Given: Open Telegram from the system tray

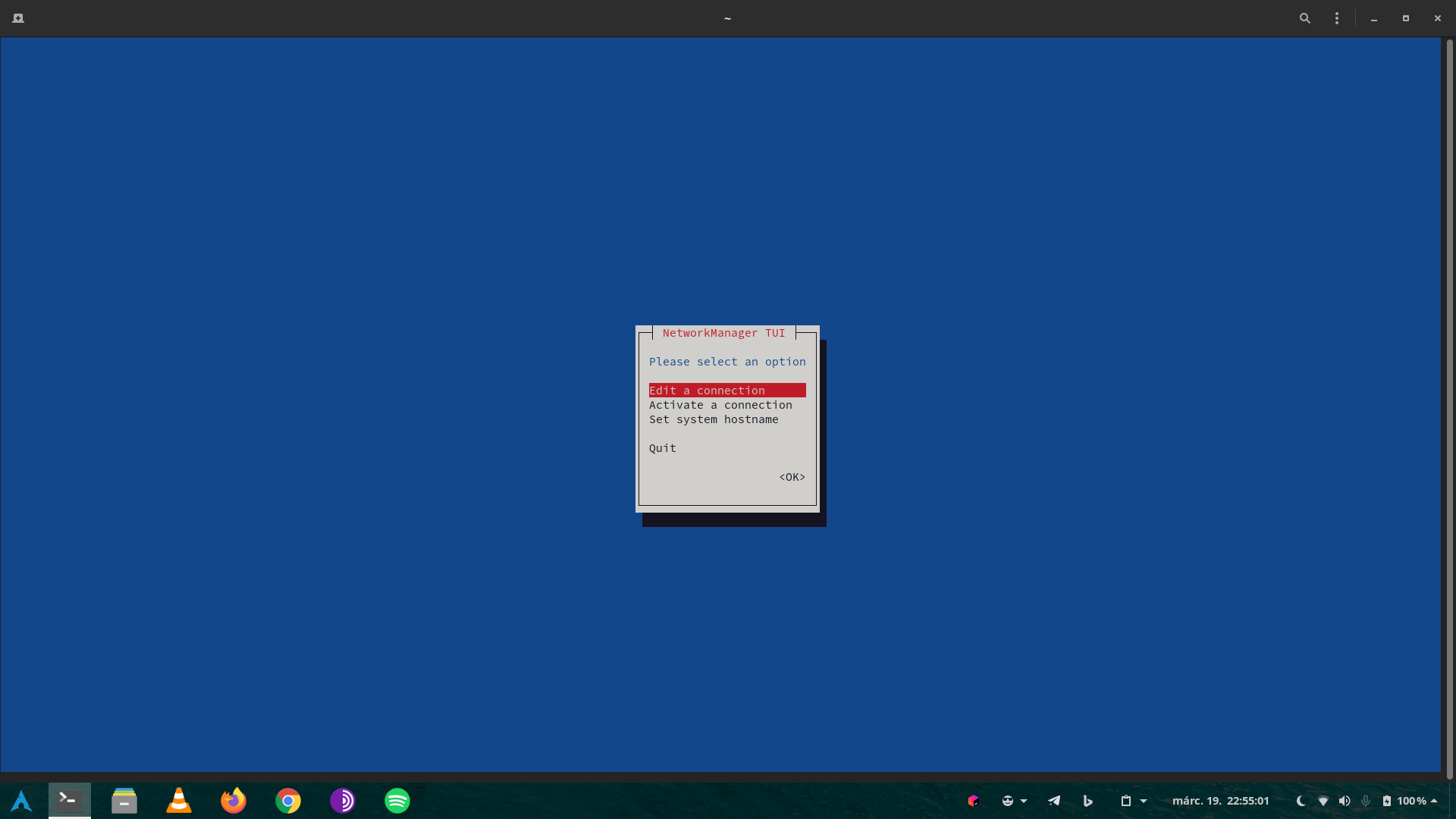Looking at the screenshot, I should 1054,801.
